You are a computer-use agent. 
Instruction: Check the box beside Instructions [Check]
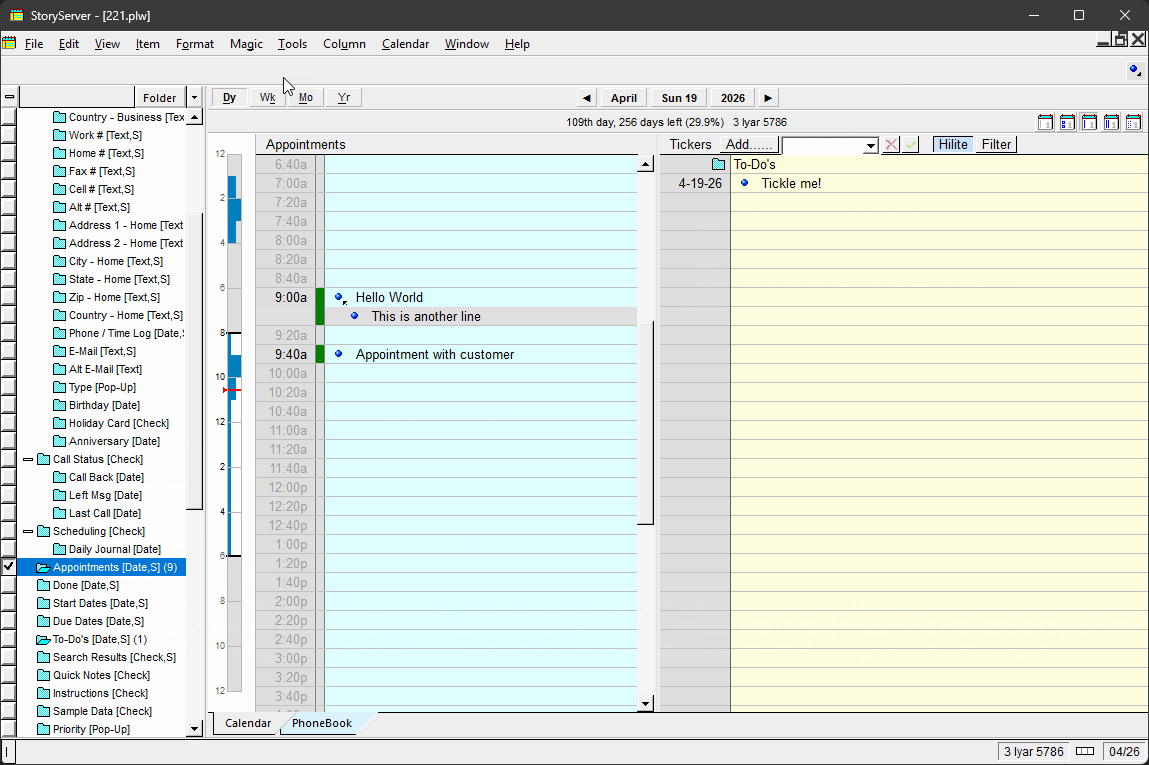click(x=9, y=693)
